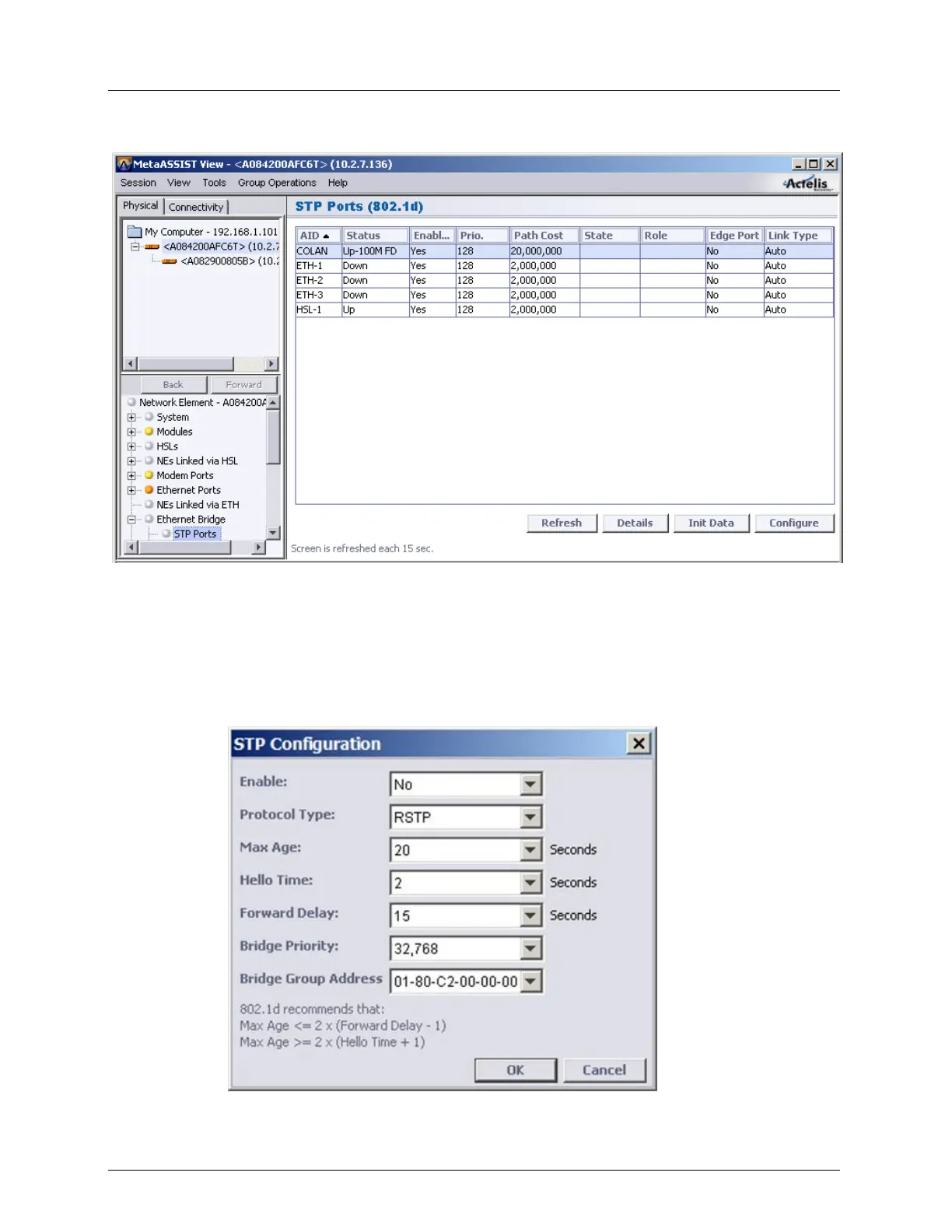This screenshot has width=952, height=1232.
Task: Sort table by Link Type column header
Action: click(x=799, y=236)
